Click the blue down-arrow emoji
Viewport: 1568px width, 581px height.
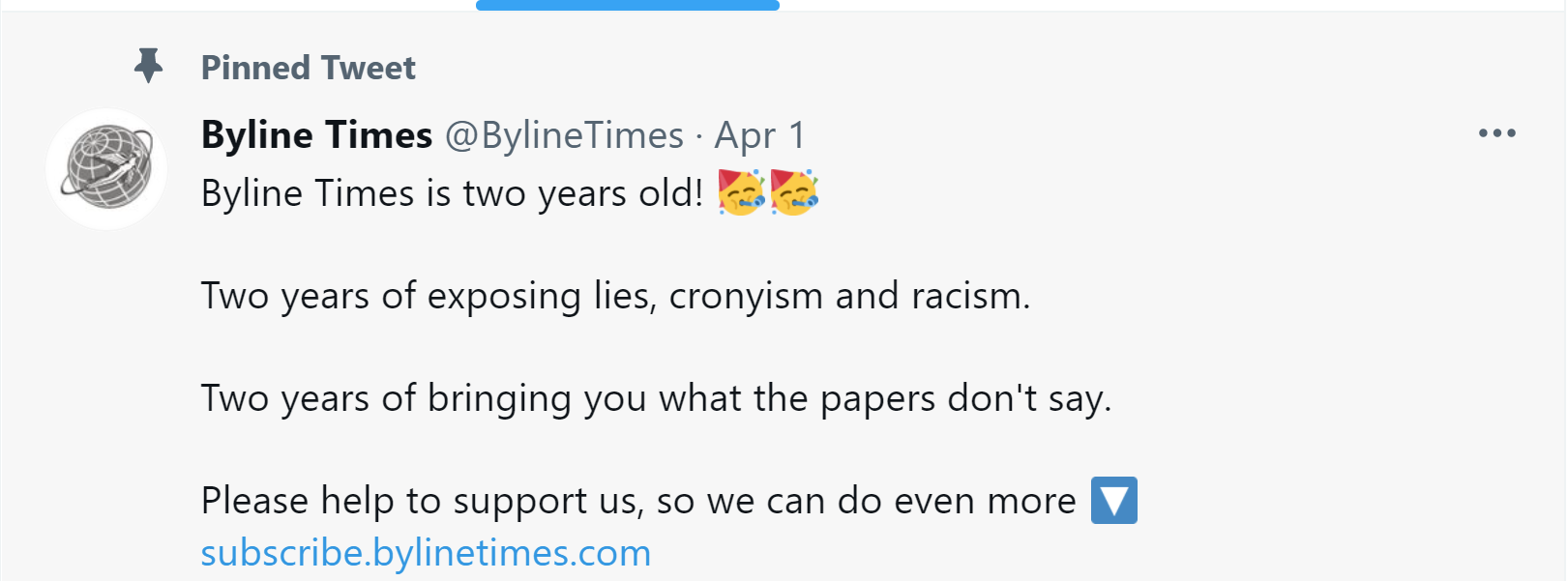(1113, 500)
